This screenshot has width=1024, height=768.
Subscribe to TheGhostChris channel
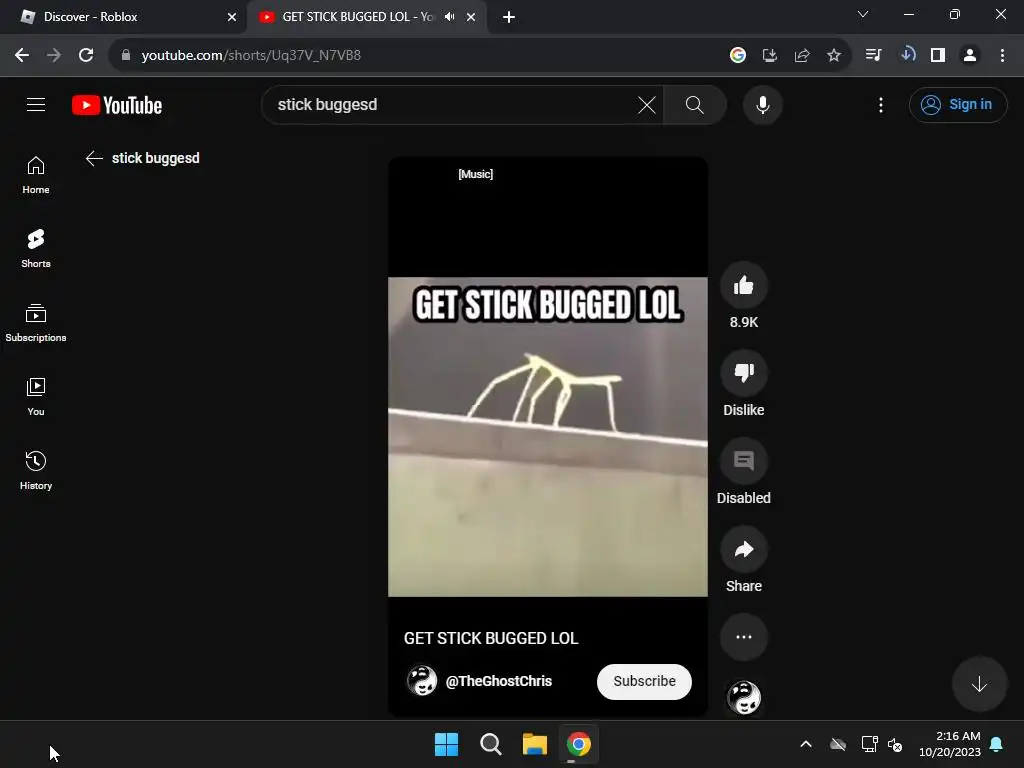pyautogui.click(x=644, y=681)
